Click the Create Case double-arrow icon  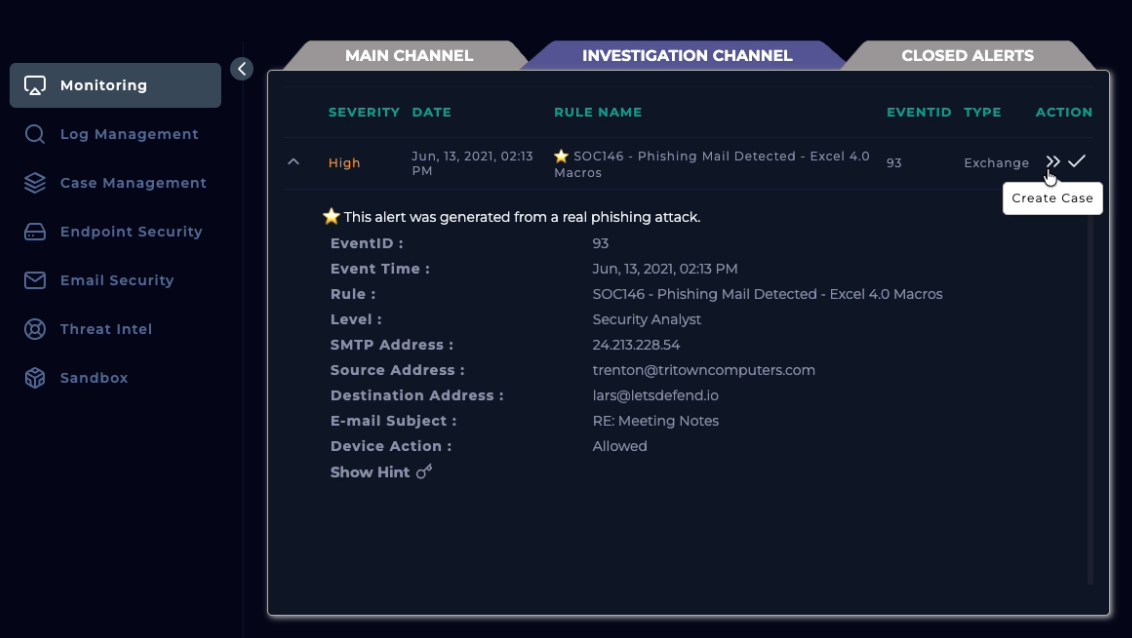tap(1052, 162)
